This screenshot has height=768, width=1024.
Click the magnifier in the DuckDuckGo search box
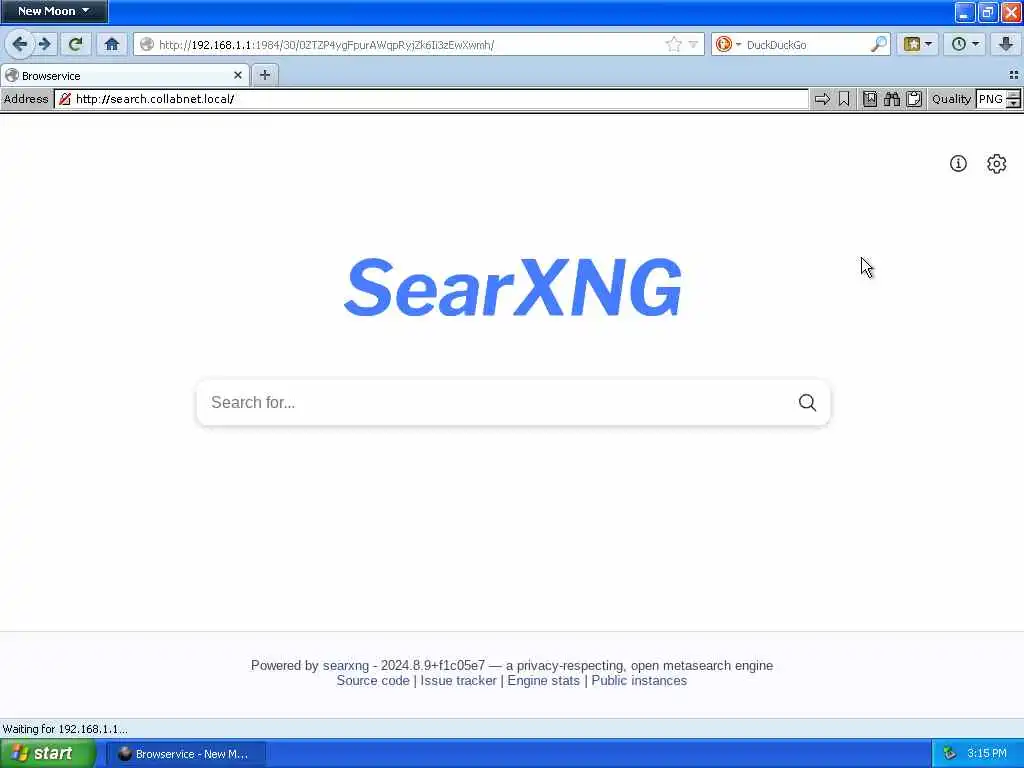coord(879,44)
